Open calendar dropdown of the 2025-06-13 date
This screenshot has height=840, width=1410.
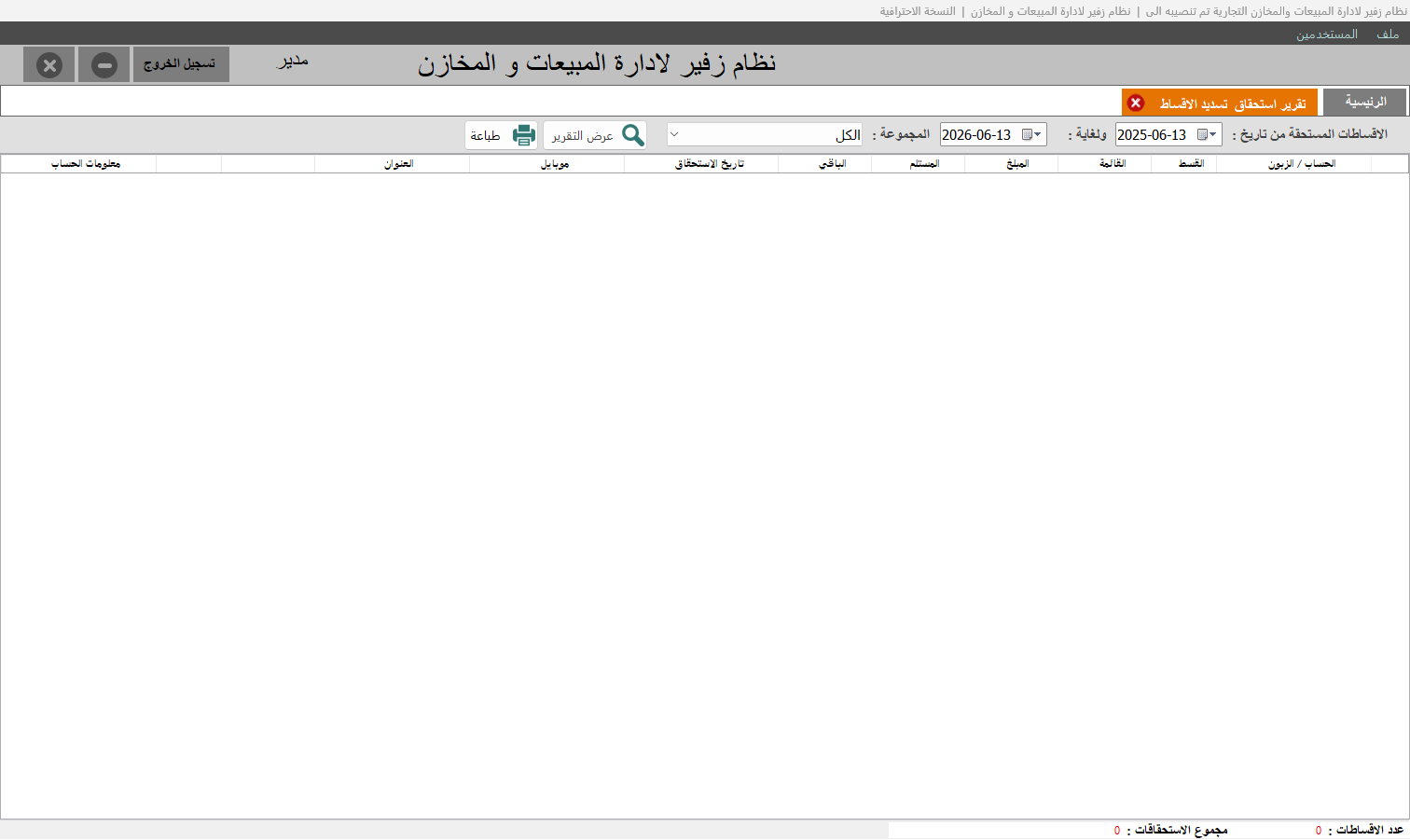[x=1209, y=135]
